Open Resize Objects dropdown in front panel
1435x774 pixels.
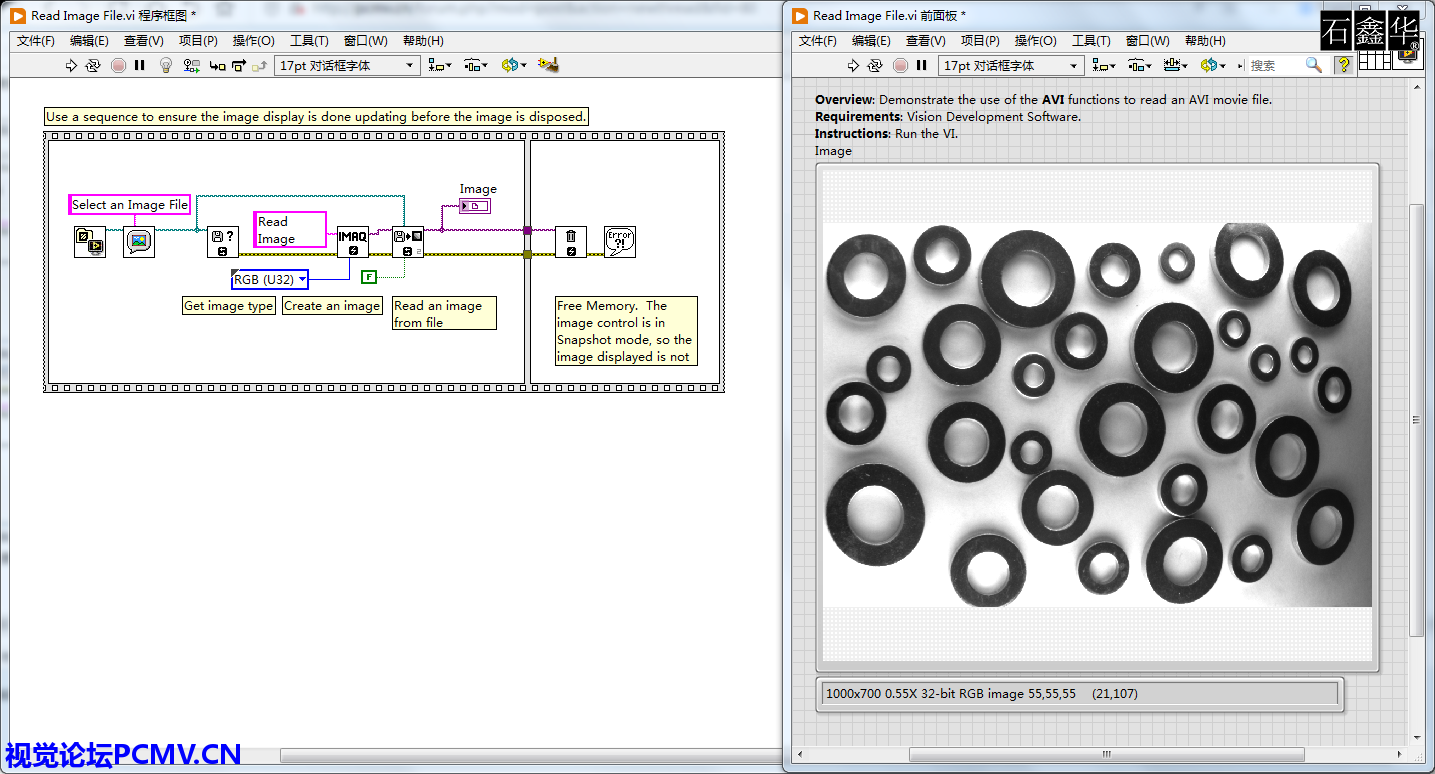pos(1176,65)
